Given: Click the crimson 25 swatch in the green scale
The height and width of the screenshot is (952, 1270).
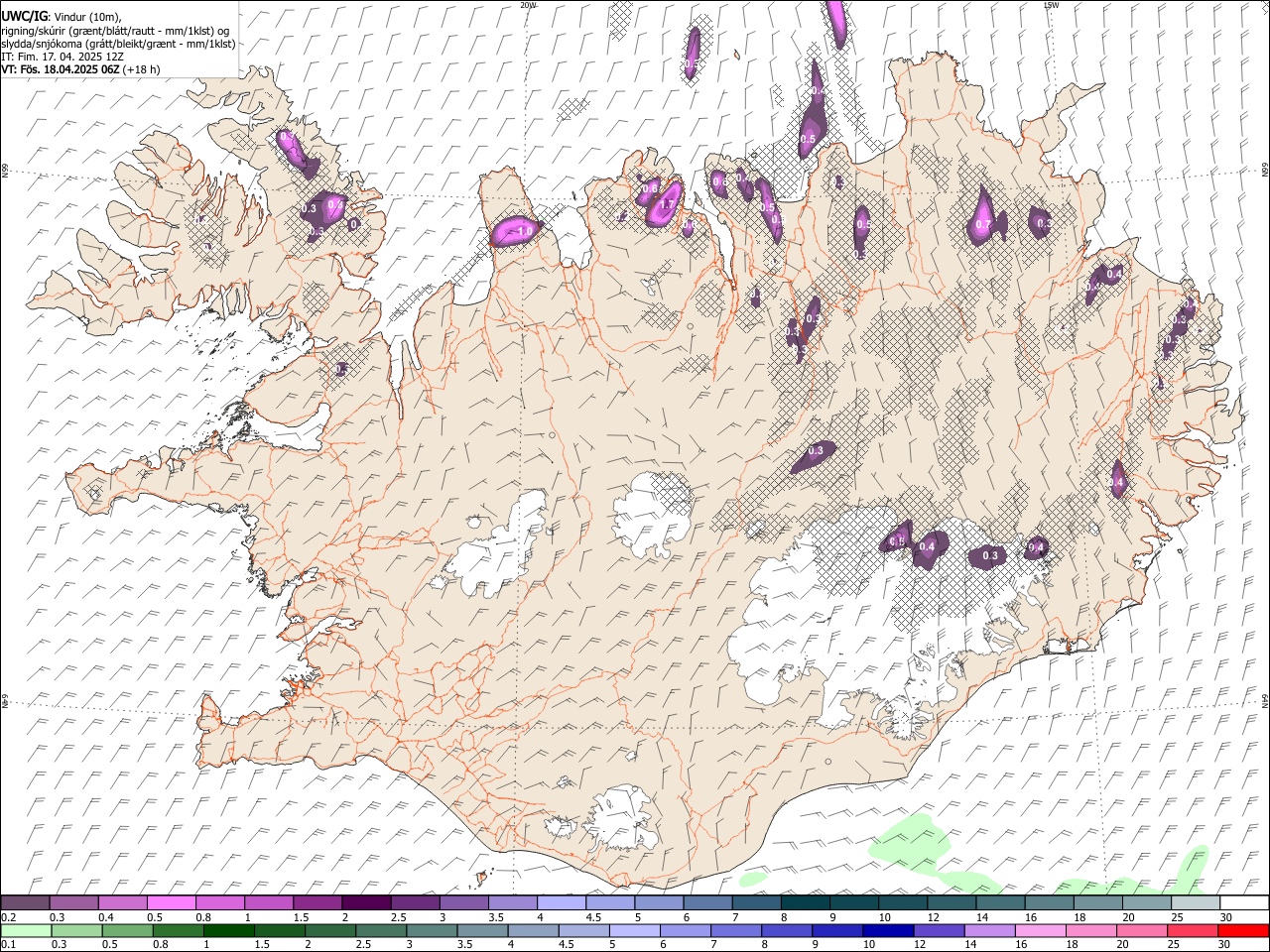Looking at the screenshot, I should pos(1192,930).
